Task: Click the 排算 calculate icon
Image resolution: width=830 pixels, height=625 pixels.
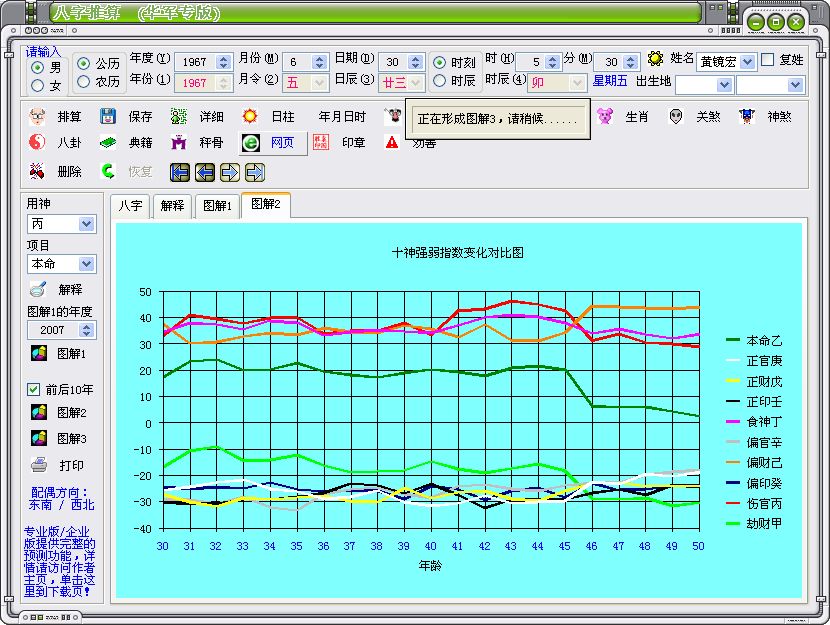Action: (x=38, y=117)
